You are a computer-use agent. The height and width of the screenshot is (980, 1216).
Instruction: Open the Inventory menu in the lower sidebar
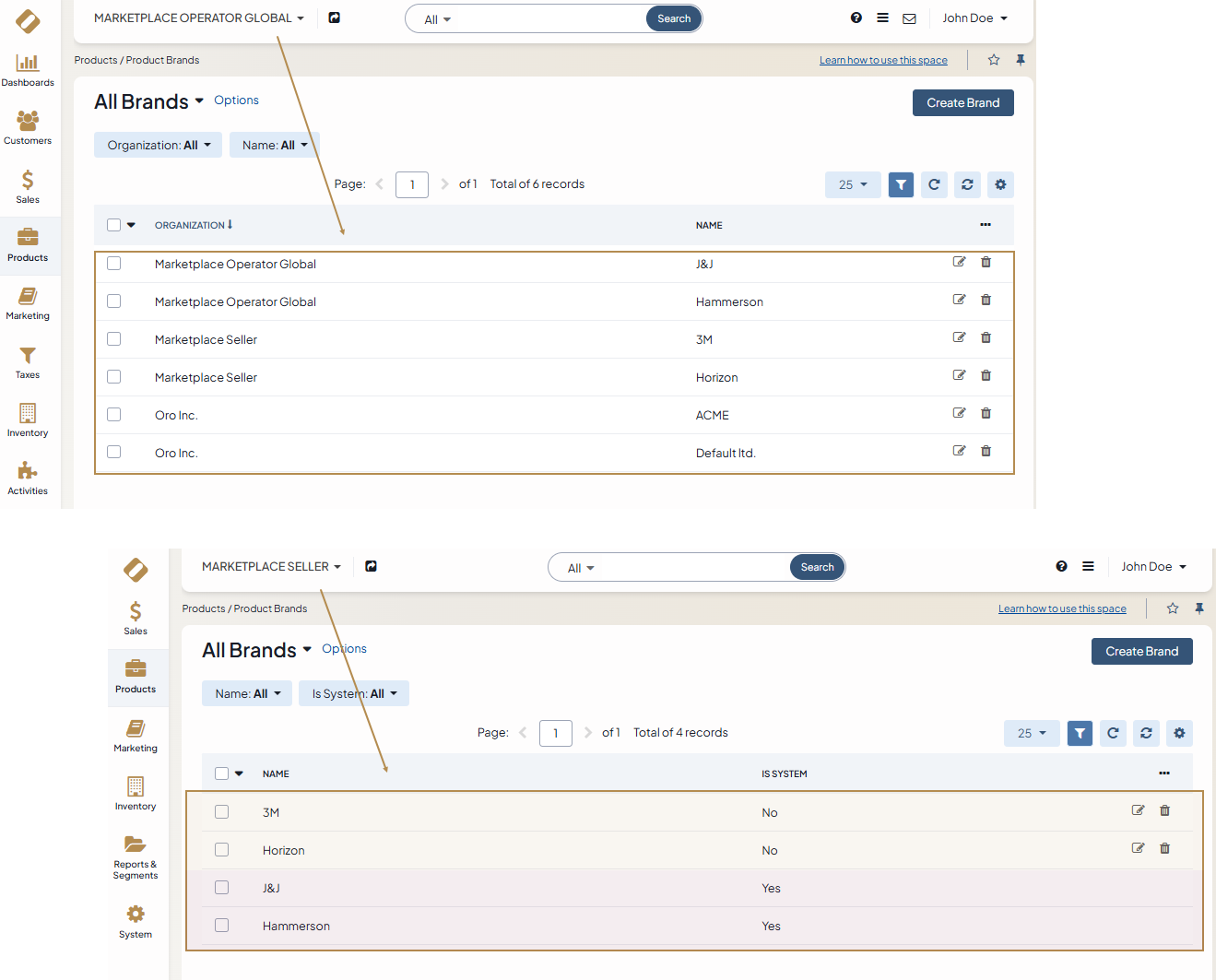136,793
